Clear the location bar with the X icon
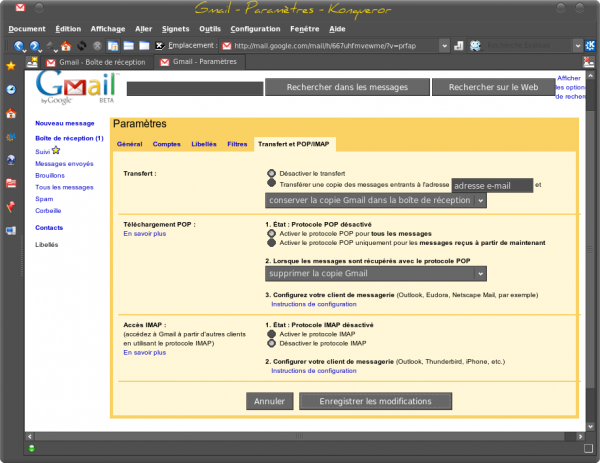This screenshot has width=600, height=463. point(160,46)
